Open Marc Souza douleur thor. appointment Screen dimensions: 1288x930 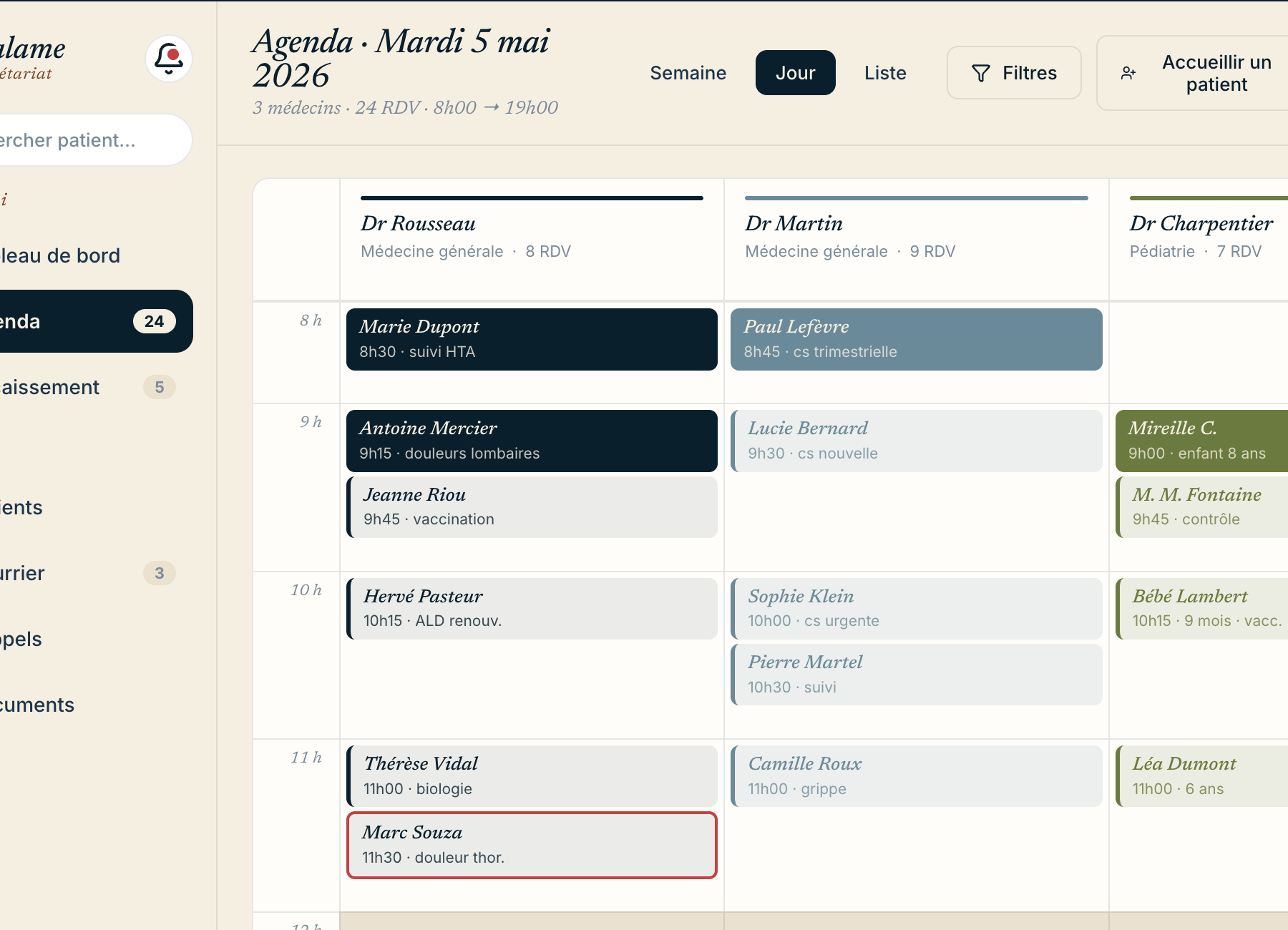click(532, 845)
